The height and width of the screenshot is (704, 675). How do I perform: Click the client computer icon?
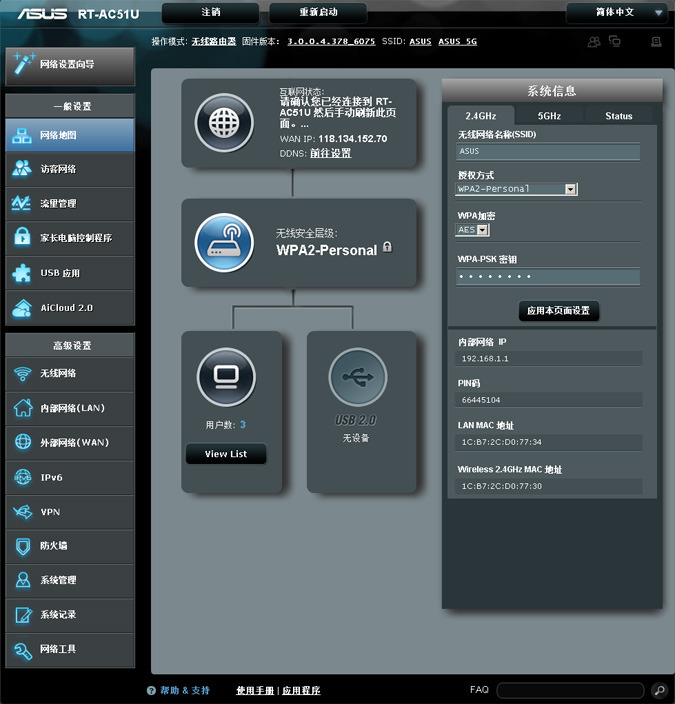click(x=226, y=377)
